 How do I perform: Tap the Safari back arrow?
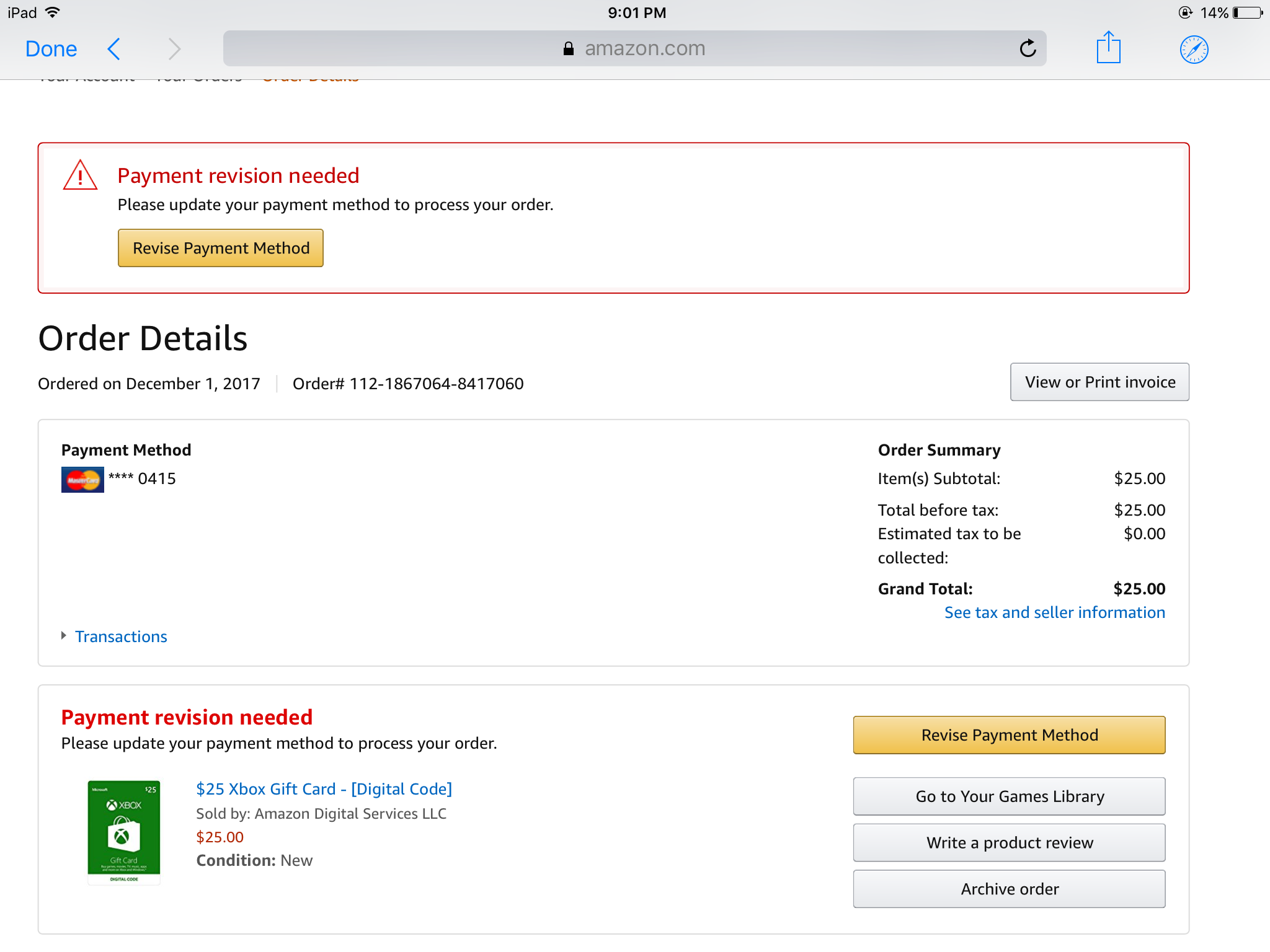(113, 49)
